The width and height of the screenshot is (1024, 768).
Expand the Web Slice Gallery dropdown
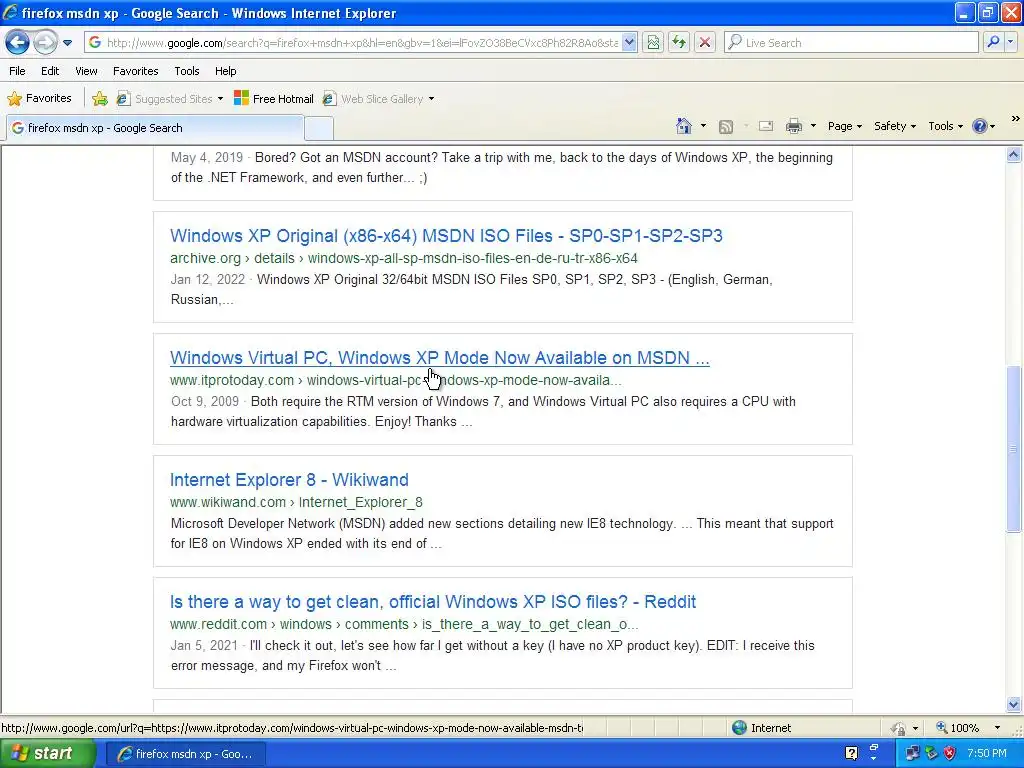click(431, 99)
